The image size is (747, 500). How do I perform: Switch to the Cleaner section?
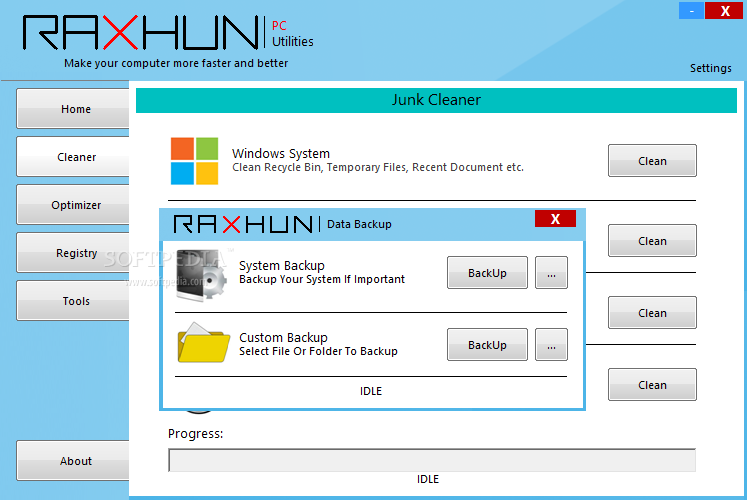pyautogui.click(x=73, y=157)
